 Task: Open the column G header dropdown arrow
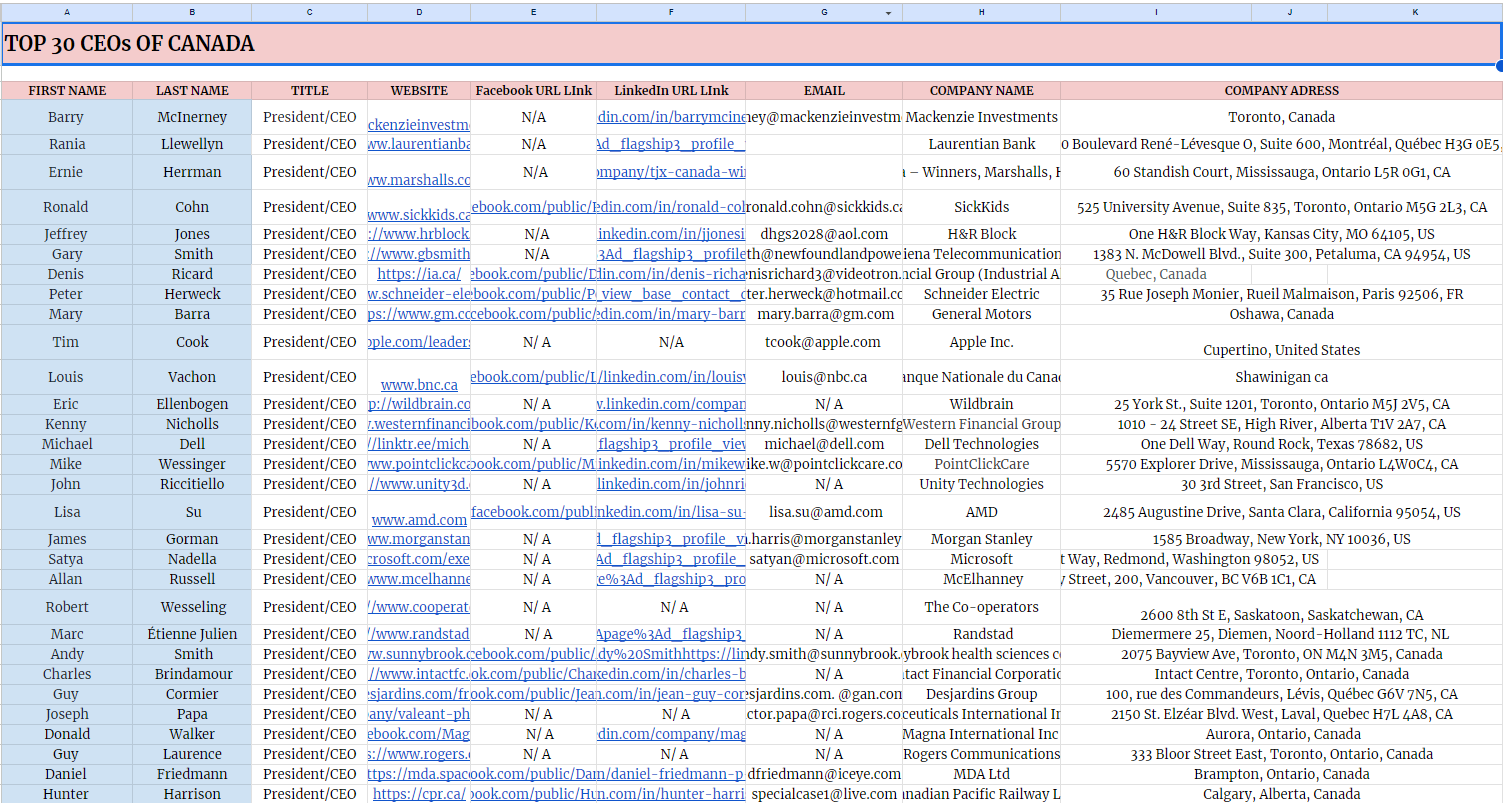tap(888, 13)
